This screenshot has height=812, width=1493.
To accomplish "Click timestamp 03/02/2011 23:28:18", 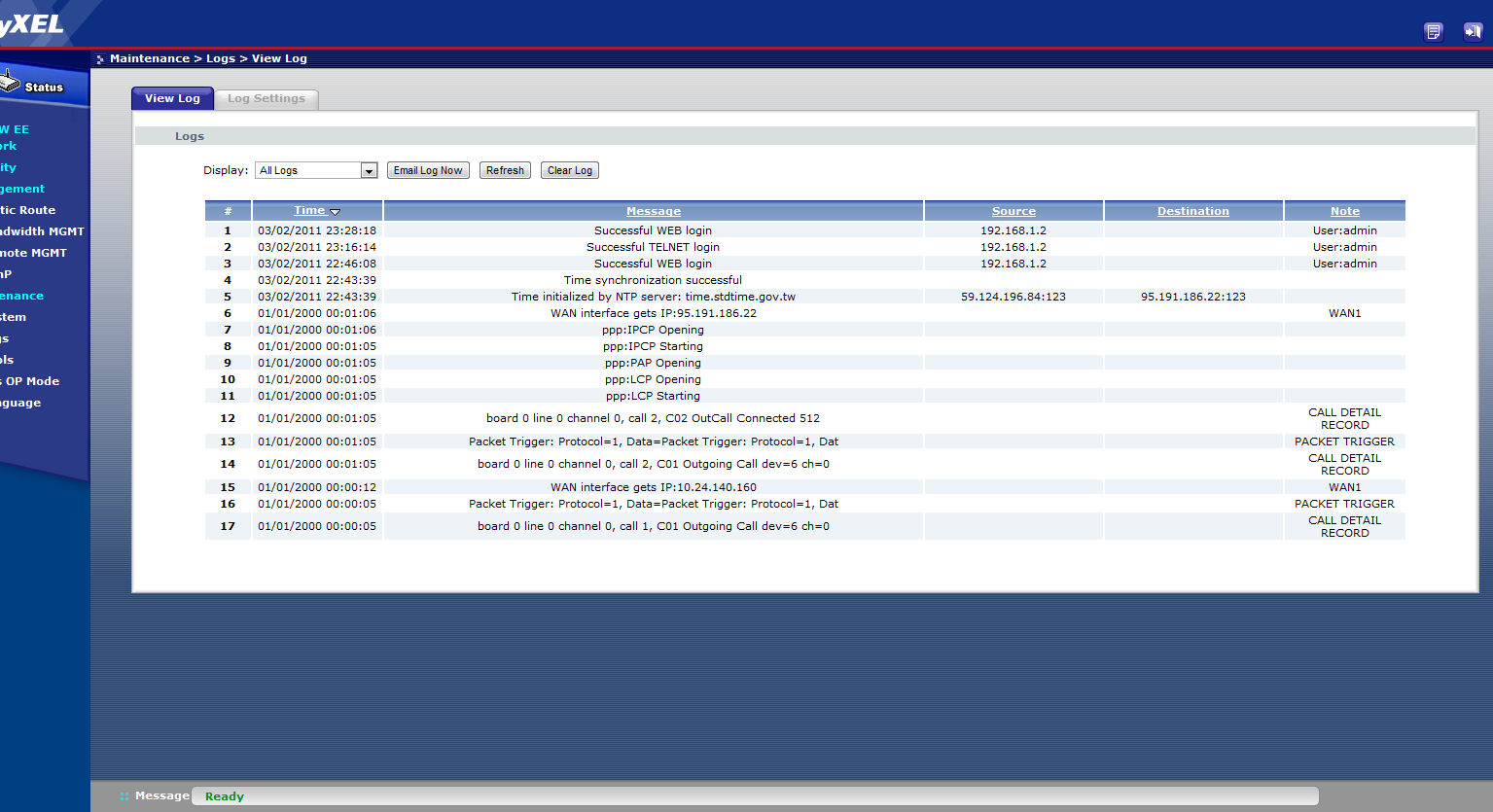I will 317,230.
